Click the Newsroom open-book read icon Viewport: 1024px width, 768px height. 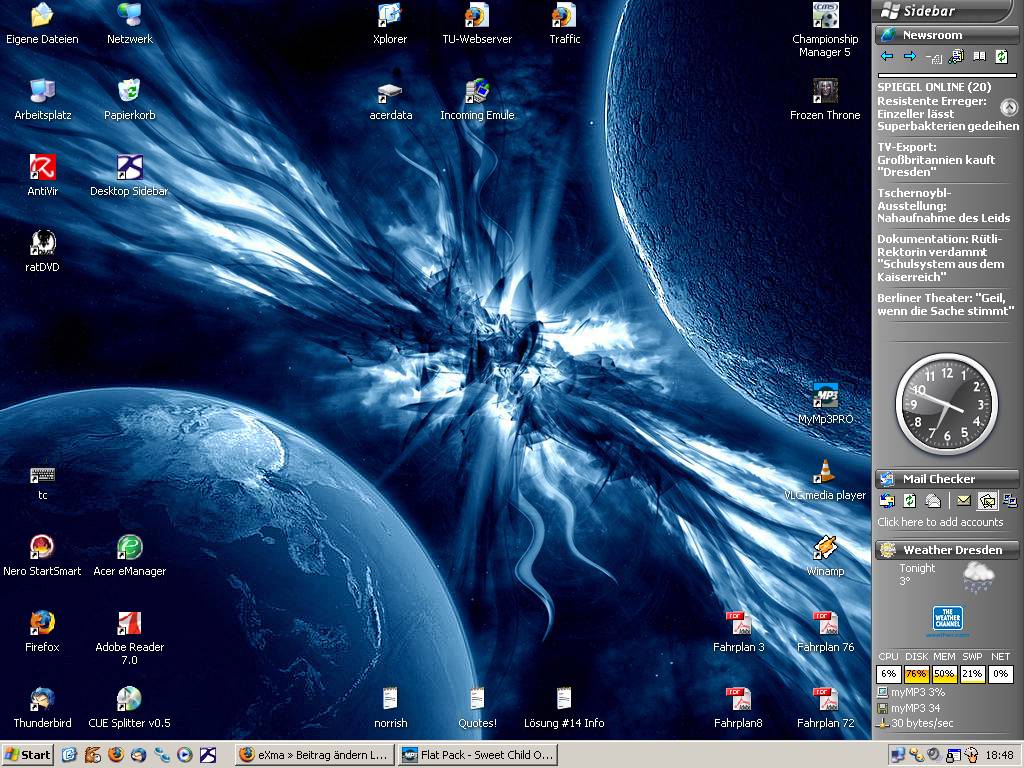[979, 57]
